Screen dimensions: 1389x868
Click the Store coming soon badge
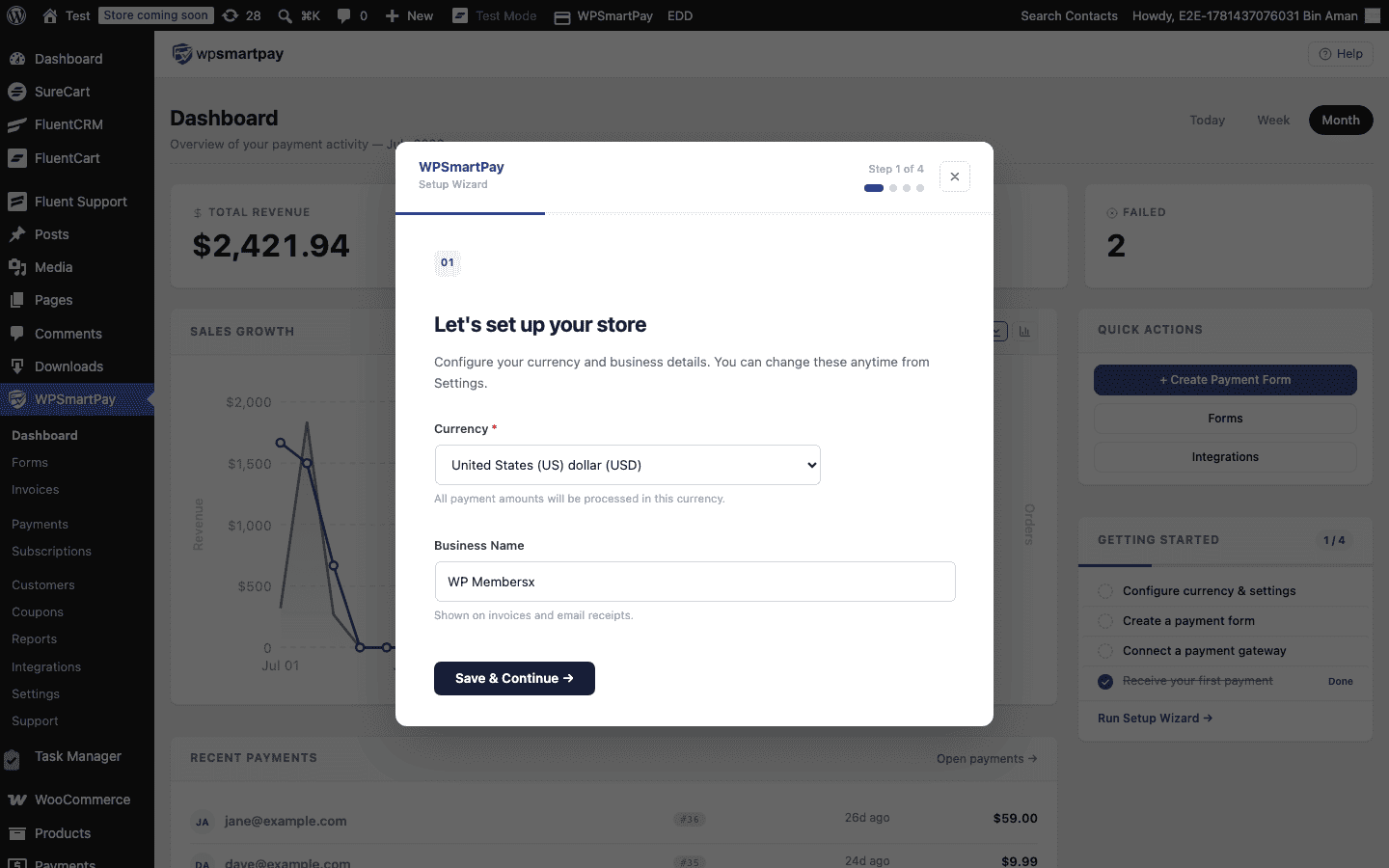(x=155, y=15)
